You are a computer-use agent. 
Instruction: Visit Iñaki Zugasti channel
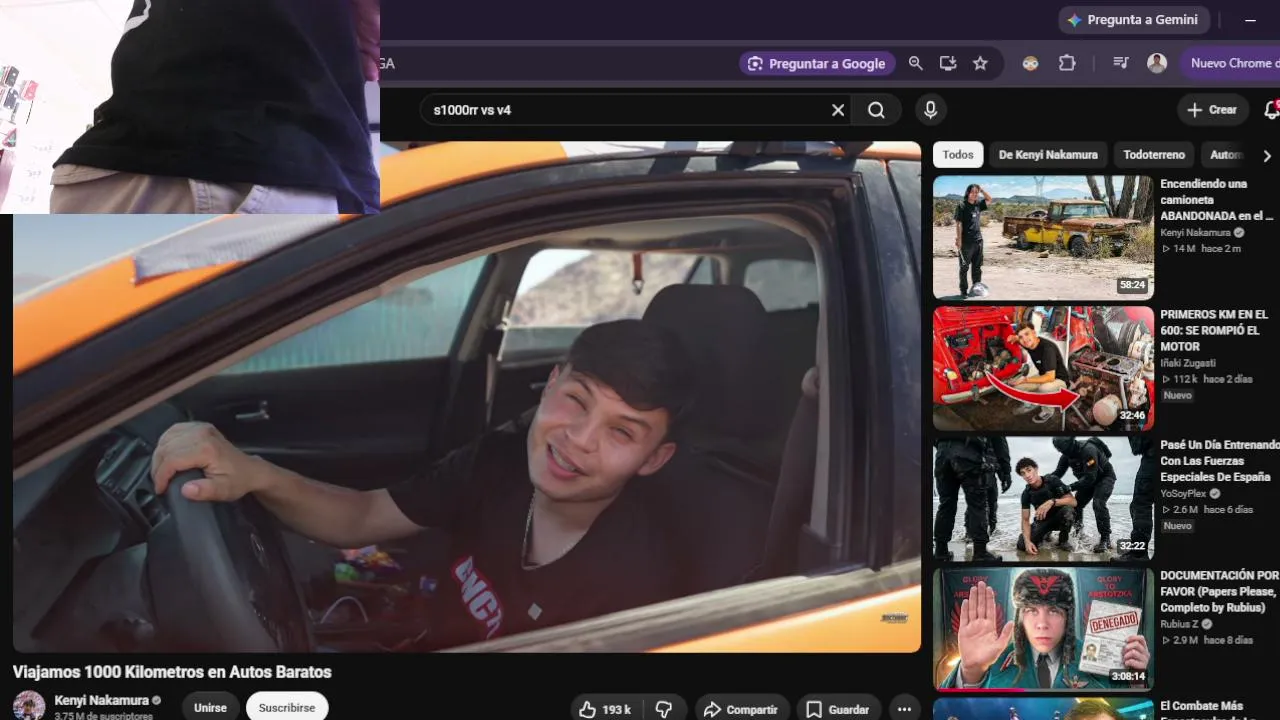1188,363
